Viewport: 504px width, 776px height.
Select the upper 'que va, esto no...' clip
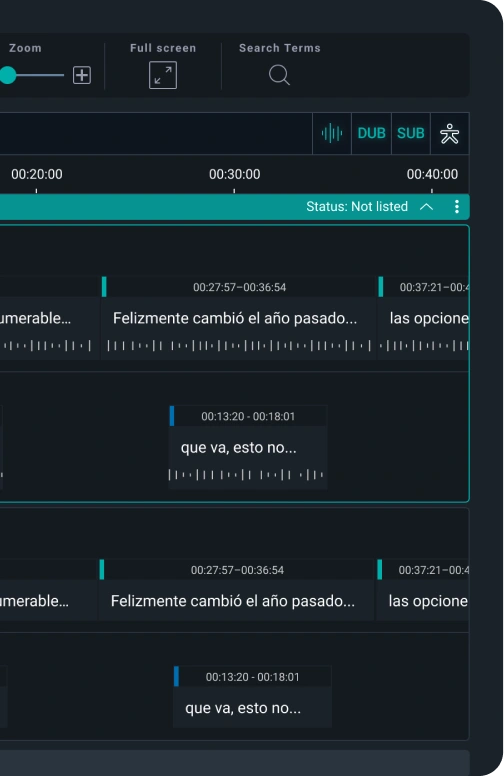pyautogui.click(x=248, y=447)
